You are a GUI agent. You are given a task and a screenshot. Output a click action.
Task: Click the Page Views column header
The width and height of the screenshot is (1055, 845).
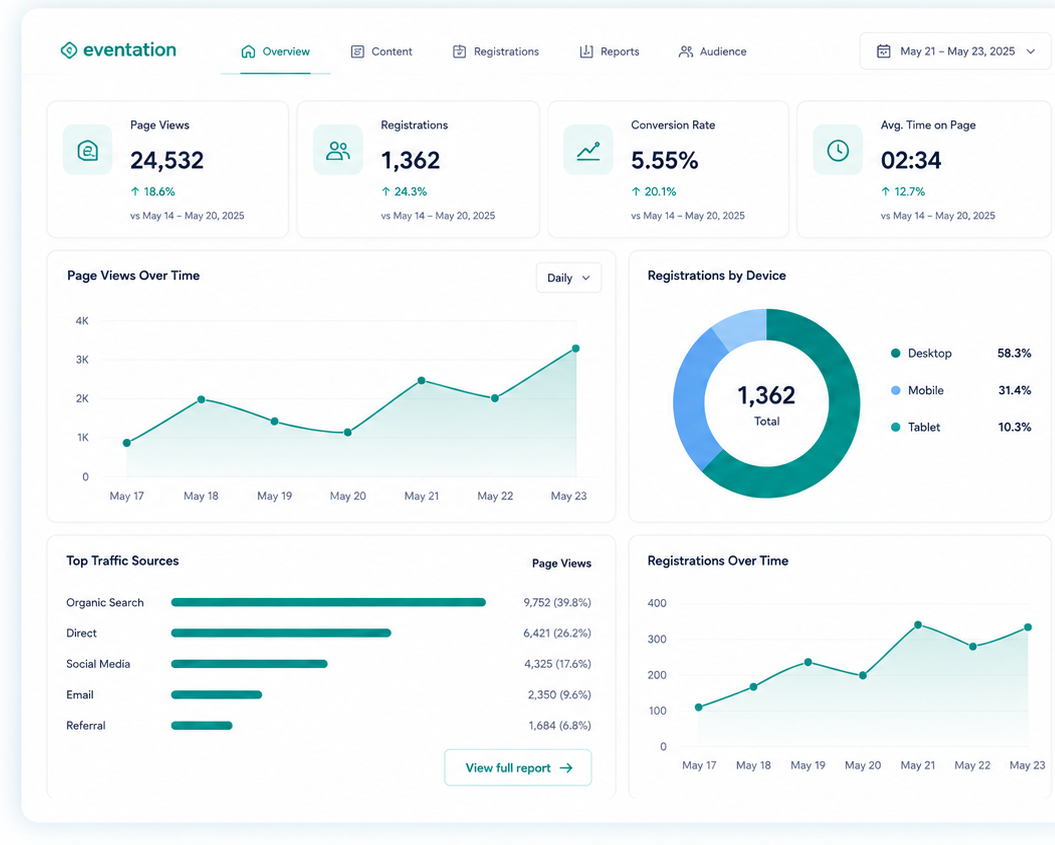click(562, 563)
